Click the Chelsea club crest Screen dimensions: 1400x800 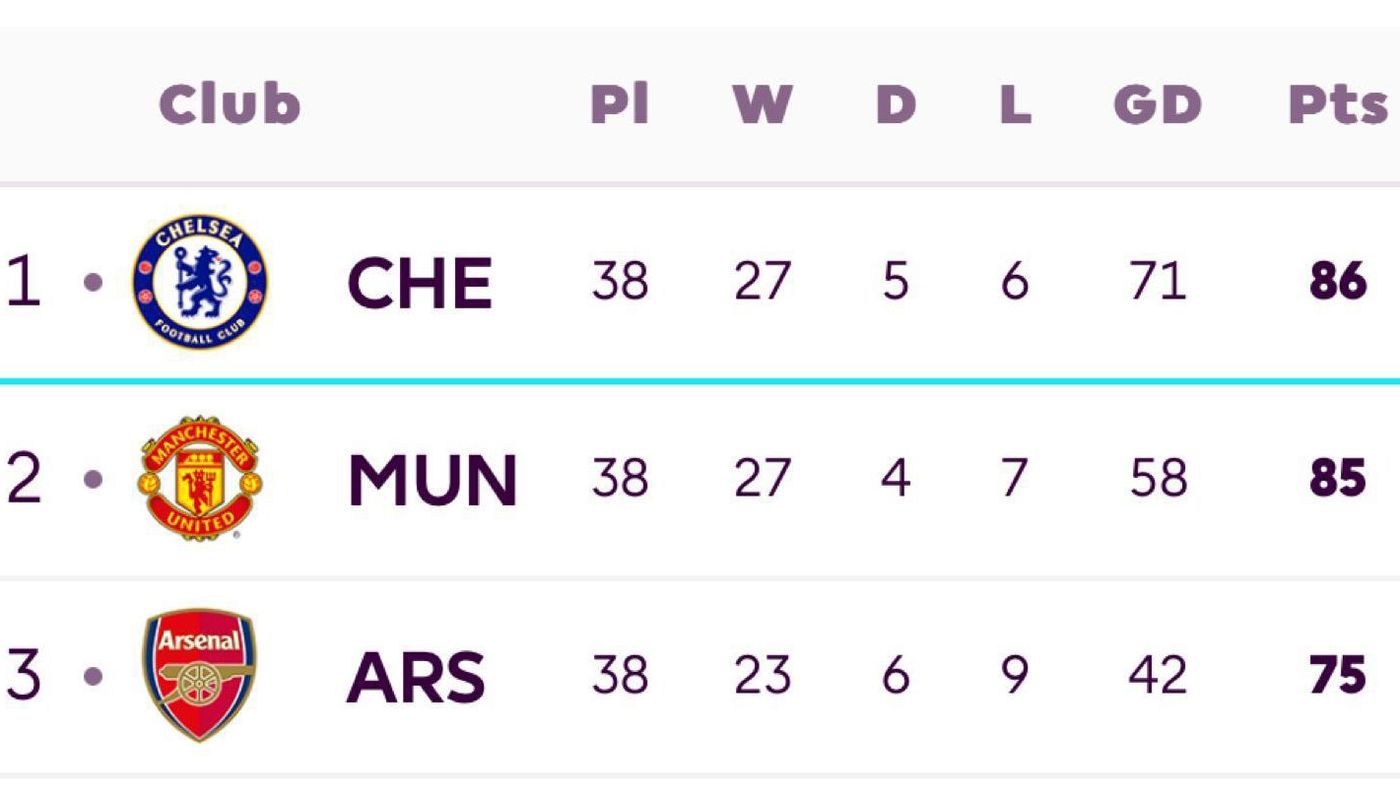200,282
